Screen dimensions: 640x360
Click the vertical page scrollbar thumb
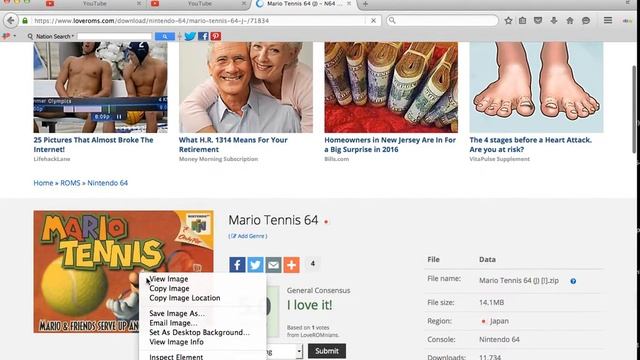click(x=634, y=109)
